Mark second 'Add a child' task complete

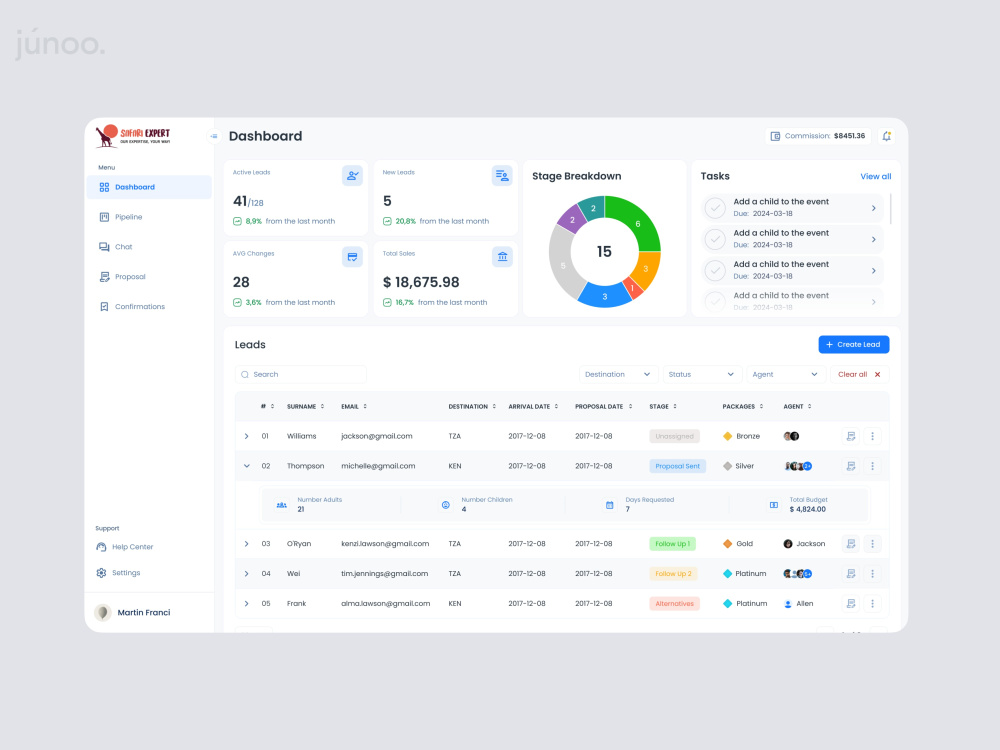click(716, 239)
